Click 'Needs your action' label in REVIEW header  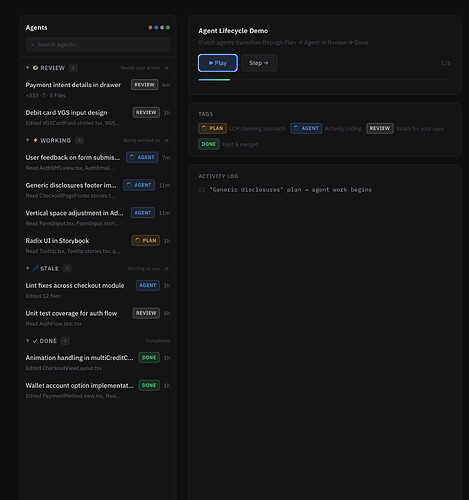pyautogui.click(x=140, y=68)
